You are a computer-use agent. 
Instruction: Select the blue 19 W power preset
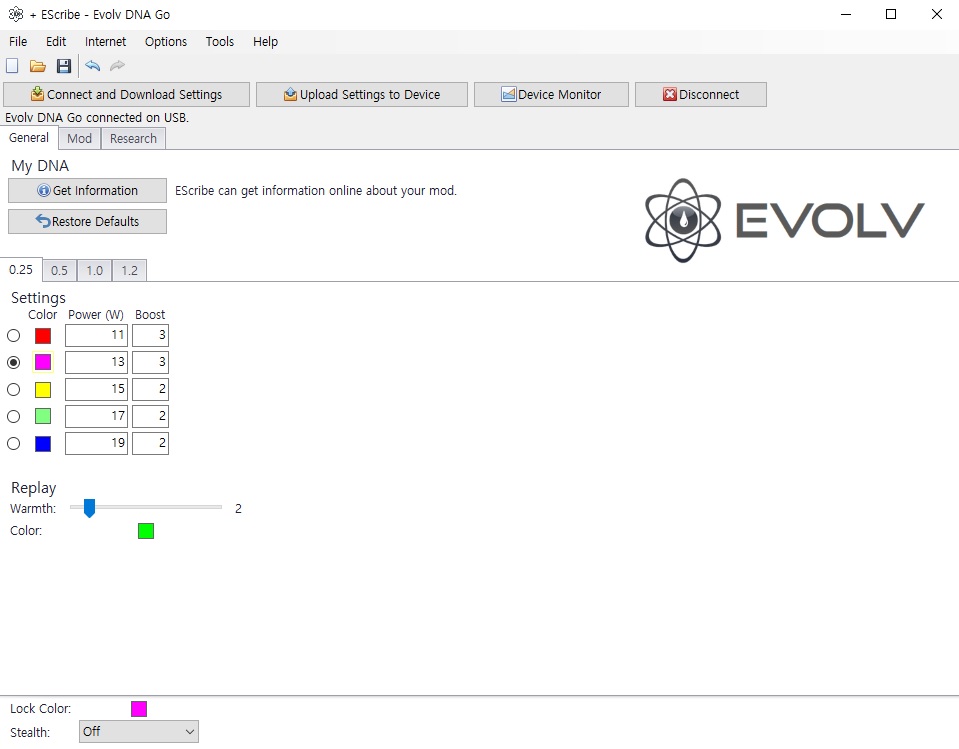pos(13,443)
